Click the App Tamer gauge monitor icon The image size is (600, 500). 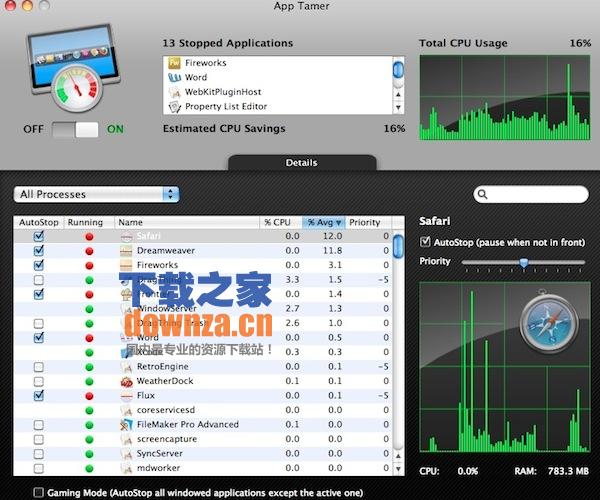[74, 67]
